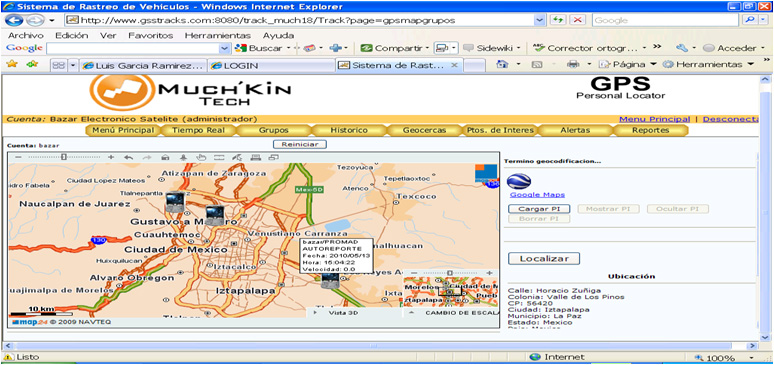Click the map undo (back arrow) icon
This screenshot has height=365, width=774.
pos(128,157)
